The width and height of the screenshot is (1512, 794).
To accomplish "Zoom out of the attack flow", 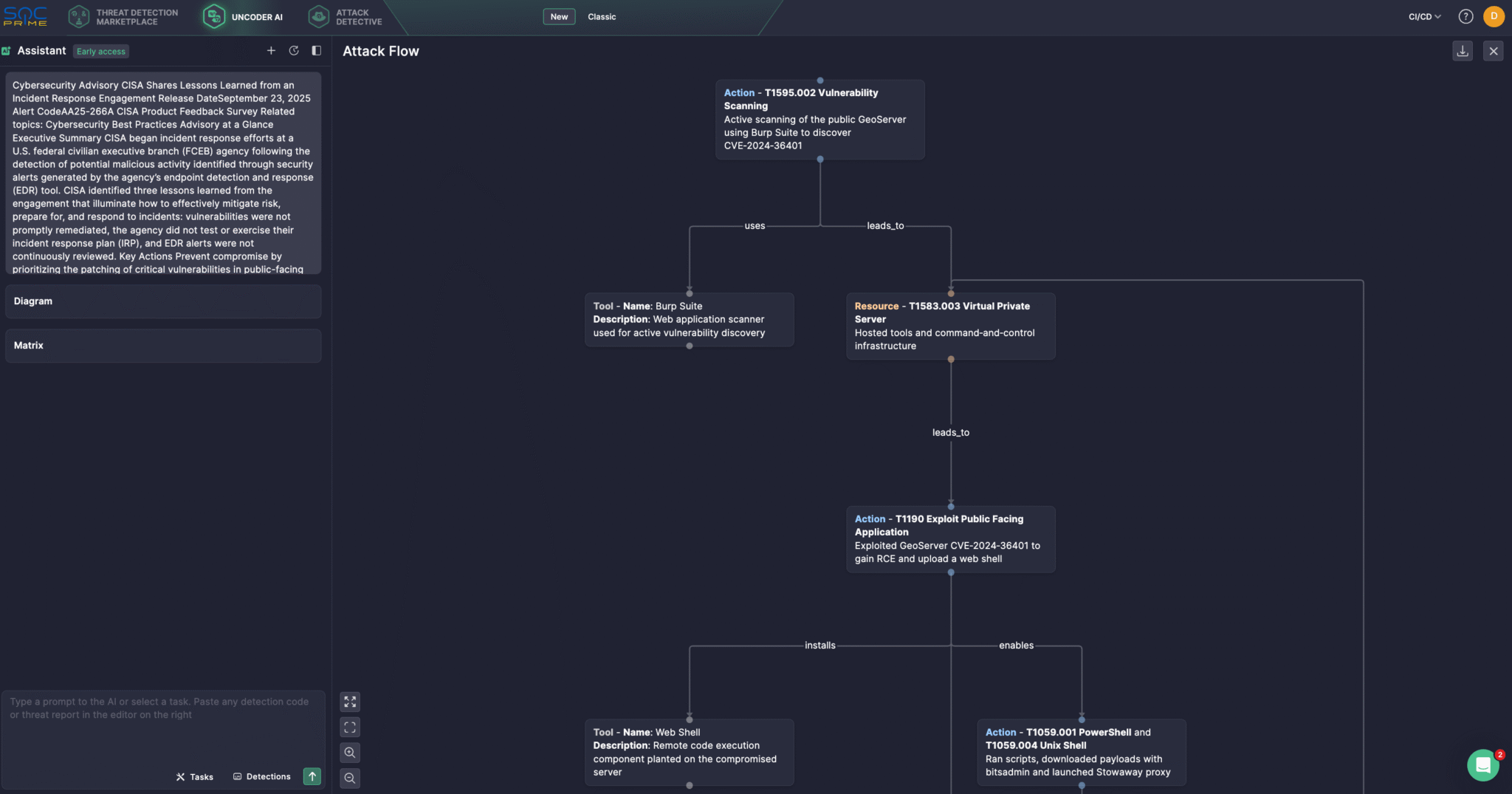I will [350, 778].
